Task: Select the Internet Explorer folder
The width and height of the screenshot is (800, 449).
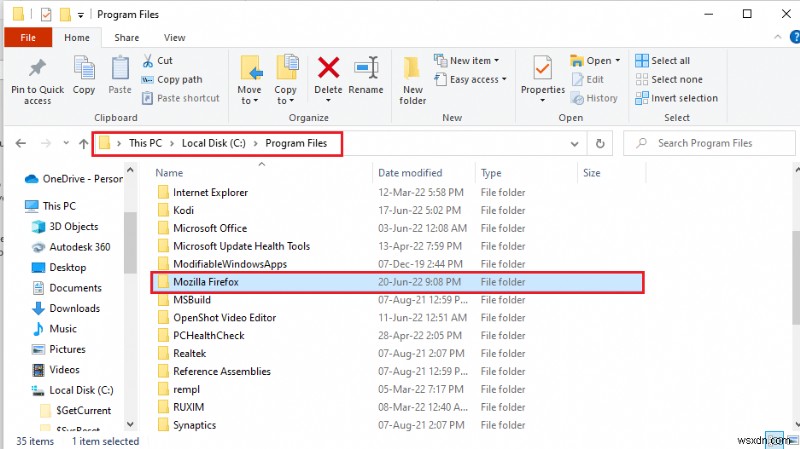Action: pos(210,192)
